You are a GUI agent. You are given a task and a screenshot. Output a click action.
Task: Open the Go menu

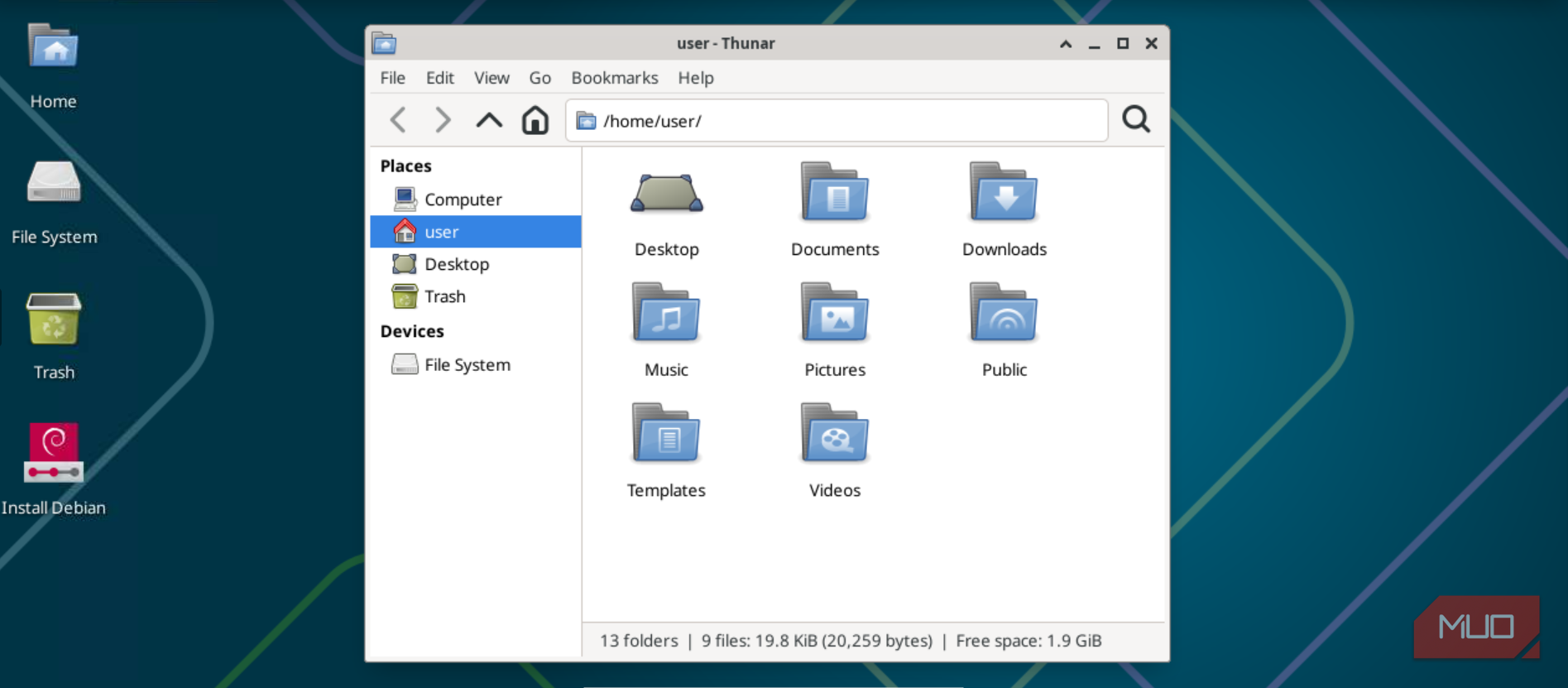(x=540, y=78)
